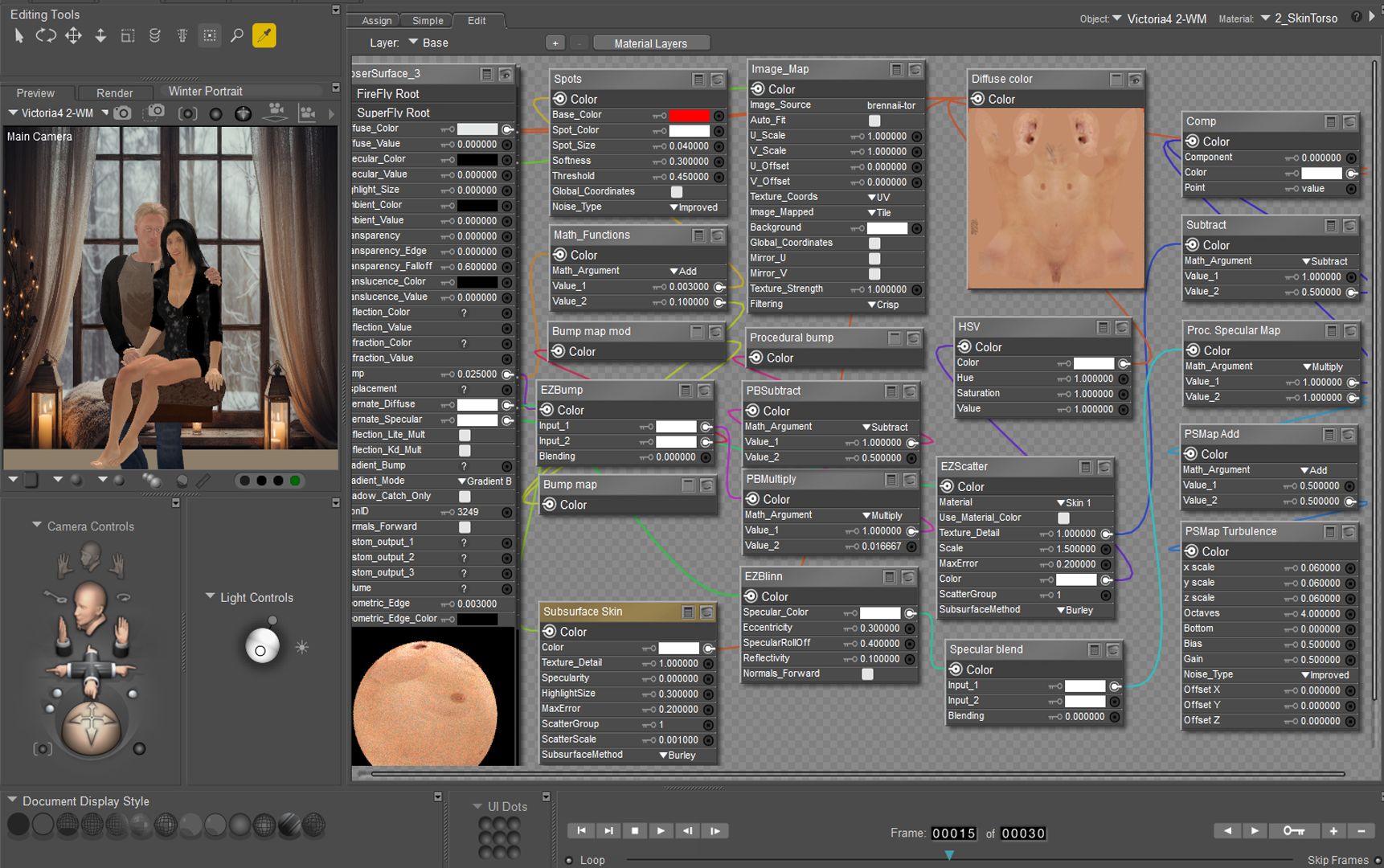Click the help question mark icon
Viewport: 1384px width, 868px height.
[x=1357, y=17]
